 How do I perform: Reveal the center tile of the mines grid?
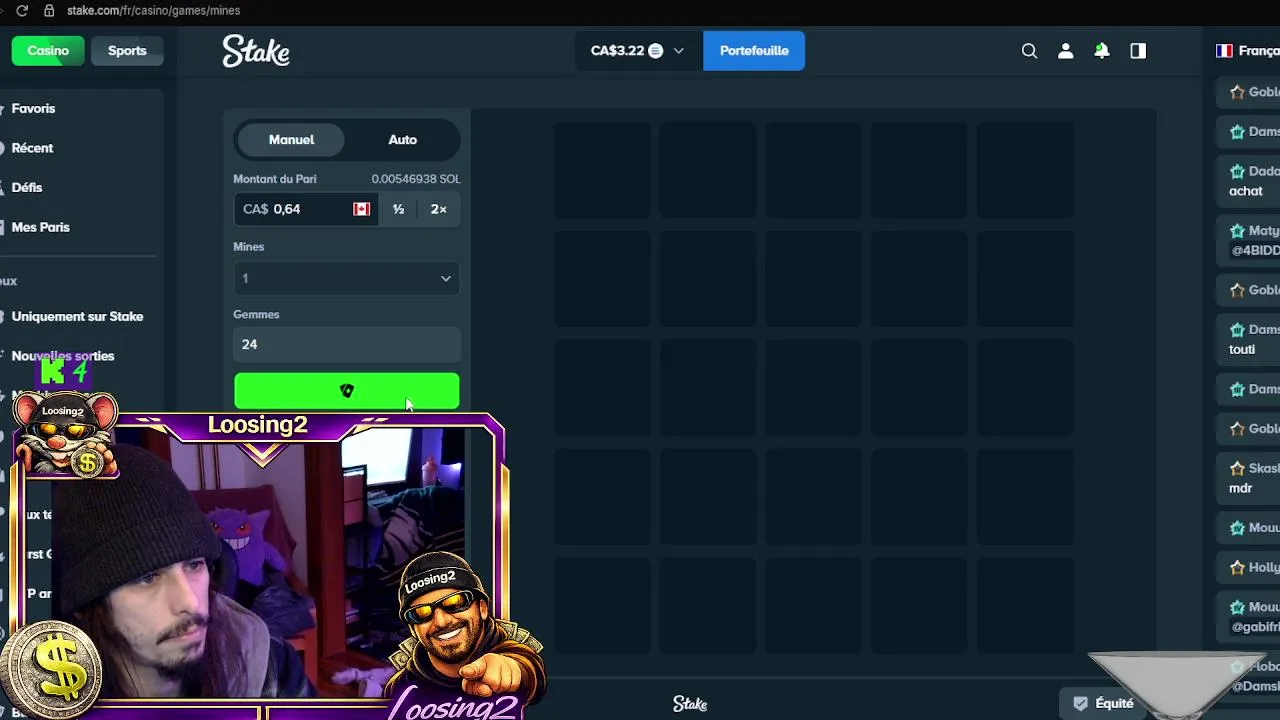(x=814, y=387)
